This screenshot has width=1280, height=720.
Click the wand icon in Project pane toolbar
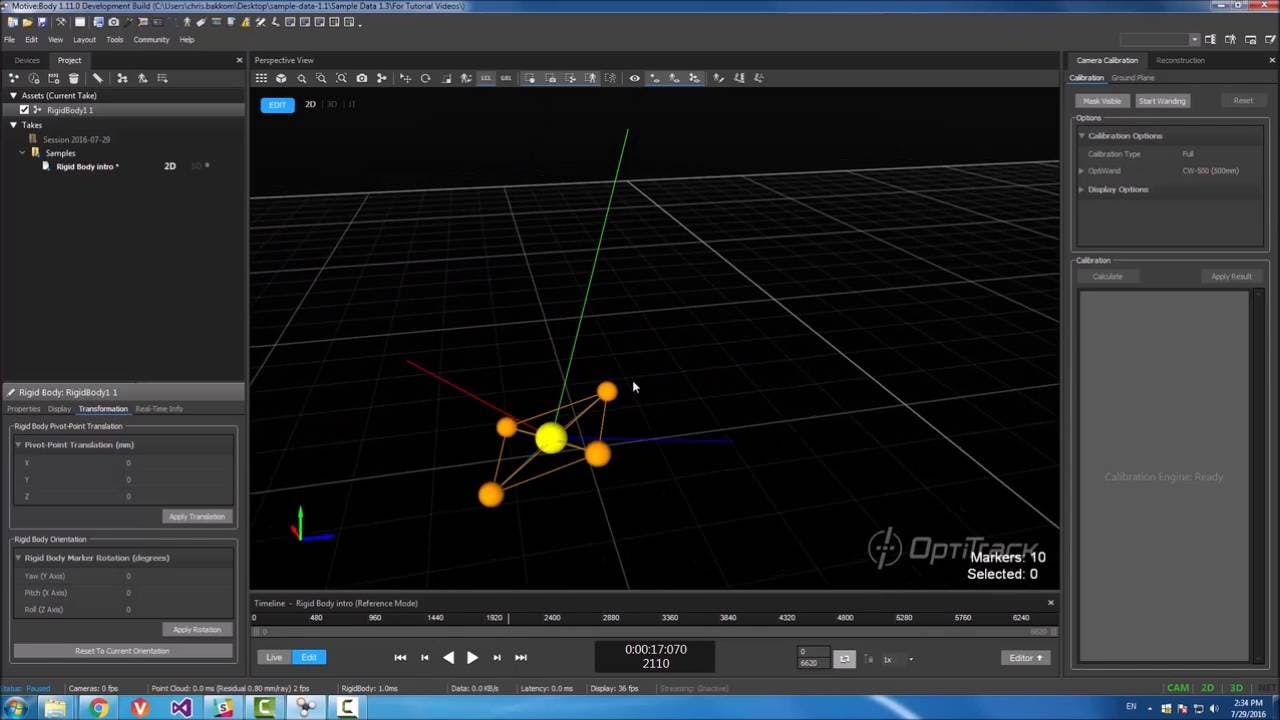[97, 78]
